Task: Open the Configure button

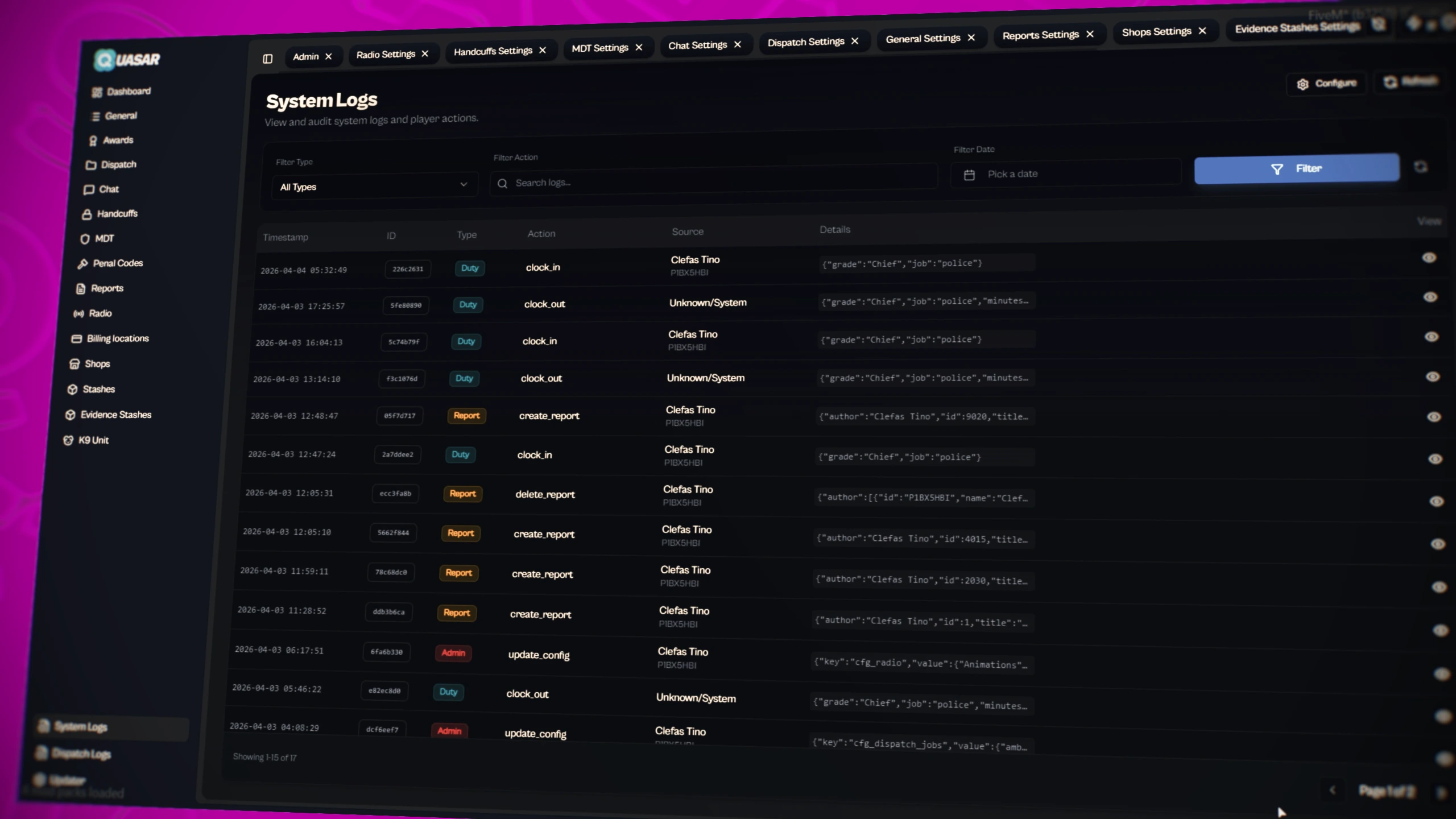Action: (x=1327, y=84)
